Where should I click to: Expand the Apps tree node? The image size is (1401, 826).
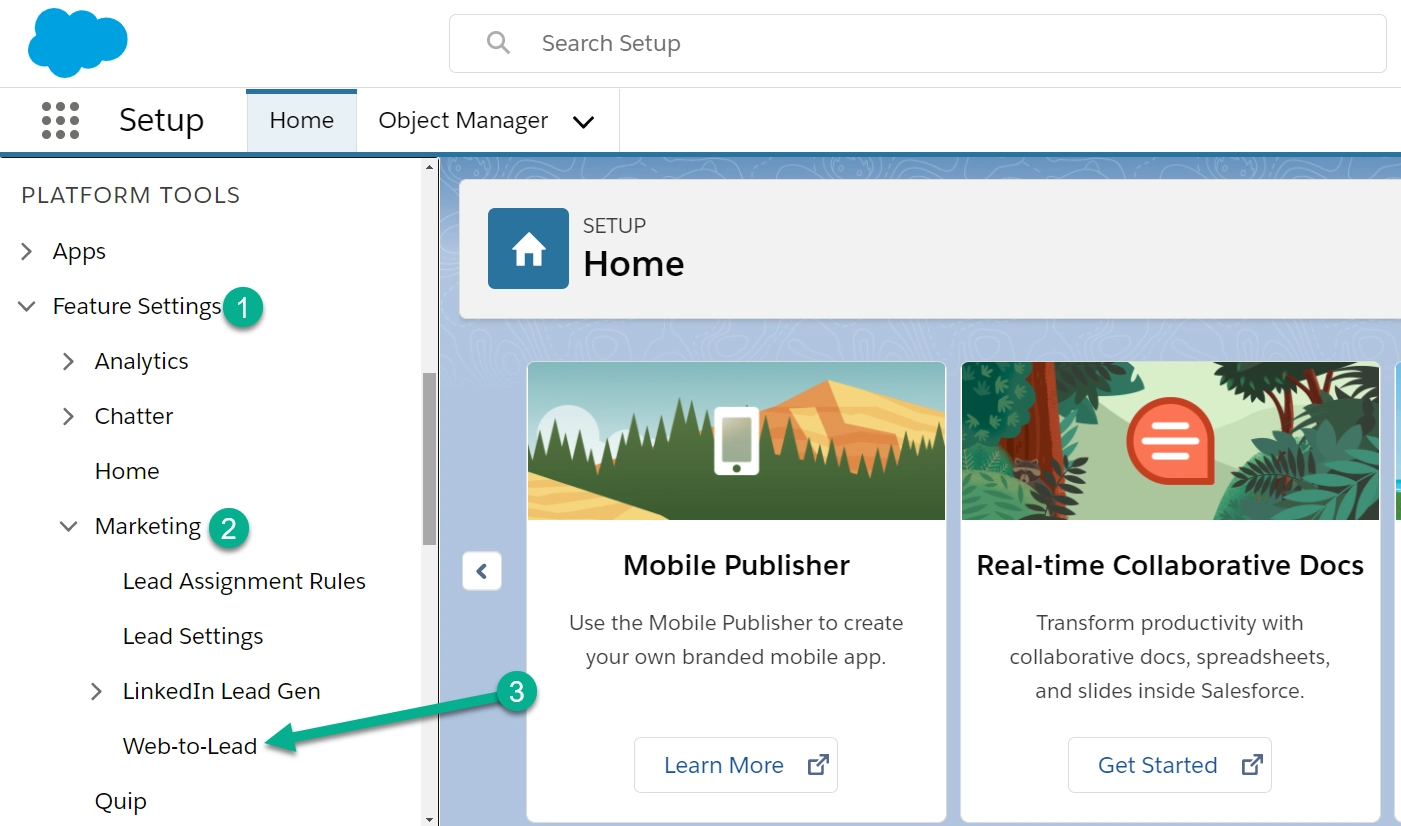27,252
